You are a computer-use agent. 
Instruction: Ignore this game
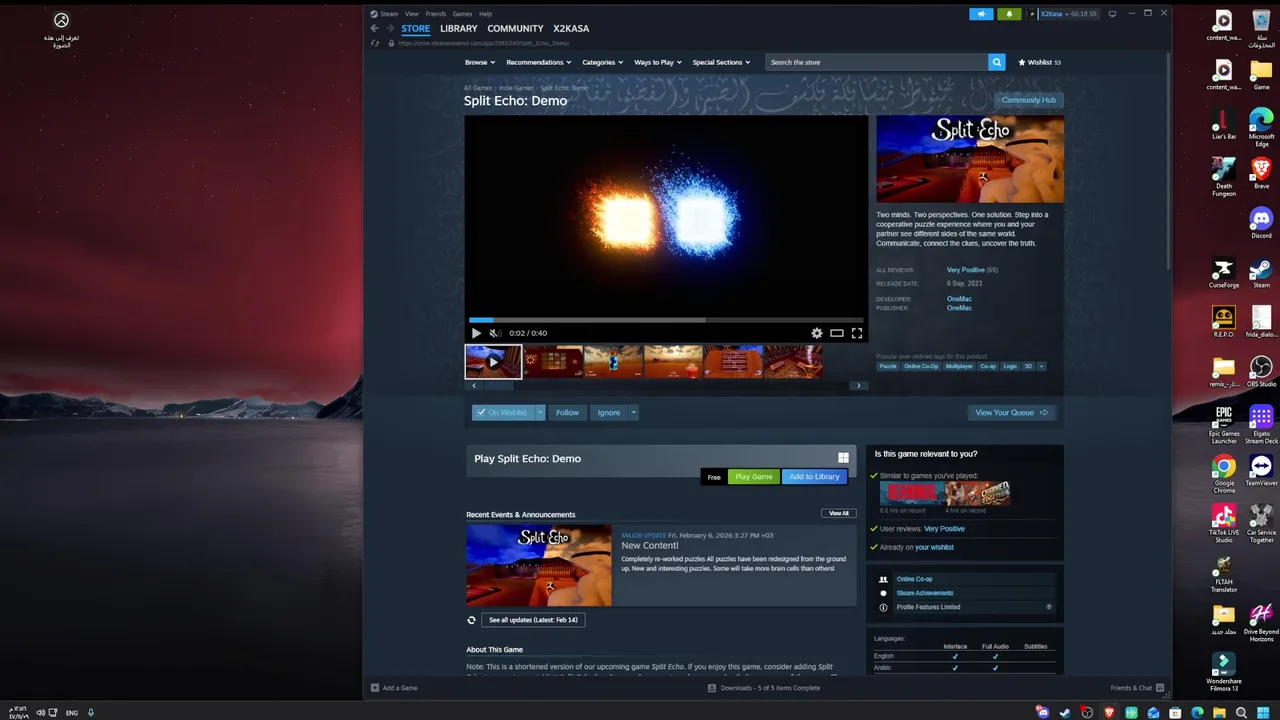[x=609, y=412]
